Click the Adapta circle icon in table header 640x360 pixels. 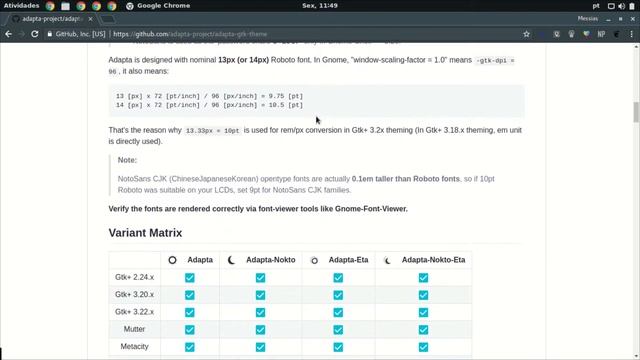[x=172, y=260]
